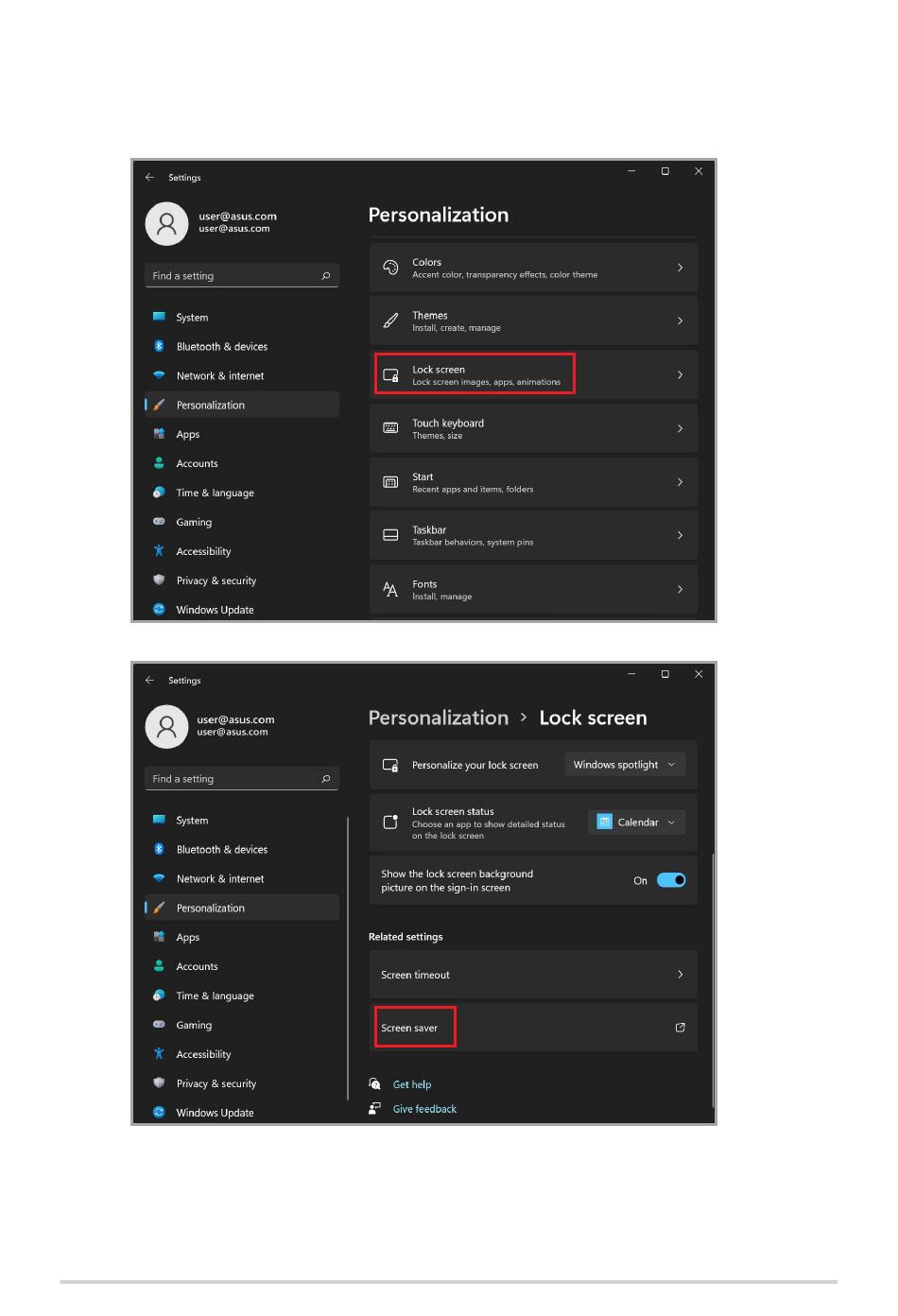
Task: Click the Start menu settings icon
Action: pos(390,482)
